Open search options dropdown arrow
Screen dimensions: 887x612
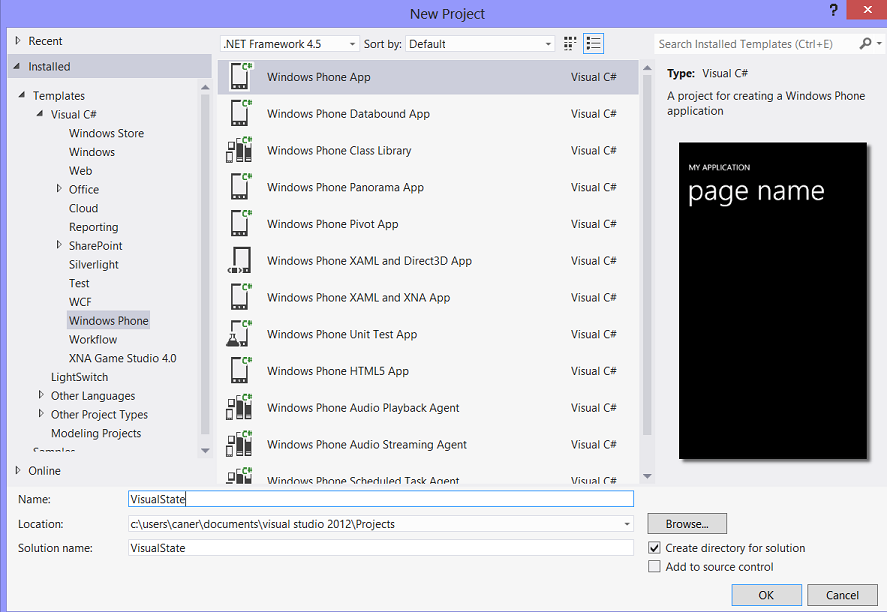click(879, 43)
